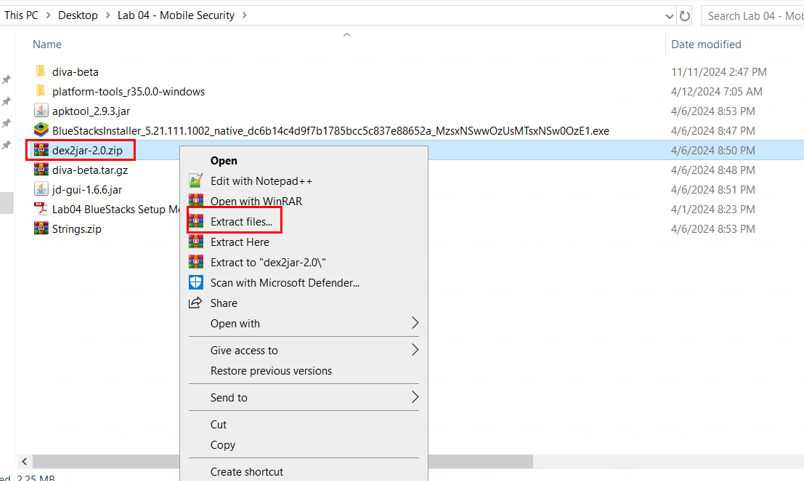Refresh the folder with the refresh icon

685,16
